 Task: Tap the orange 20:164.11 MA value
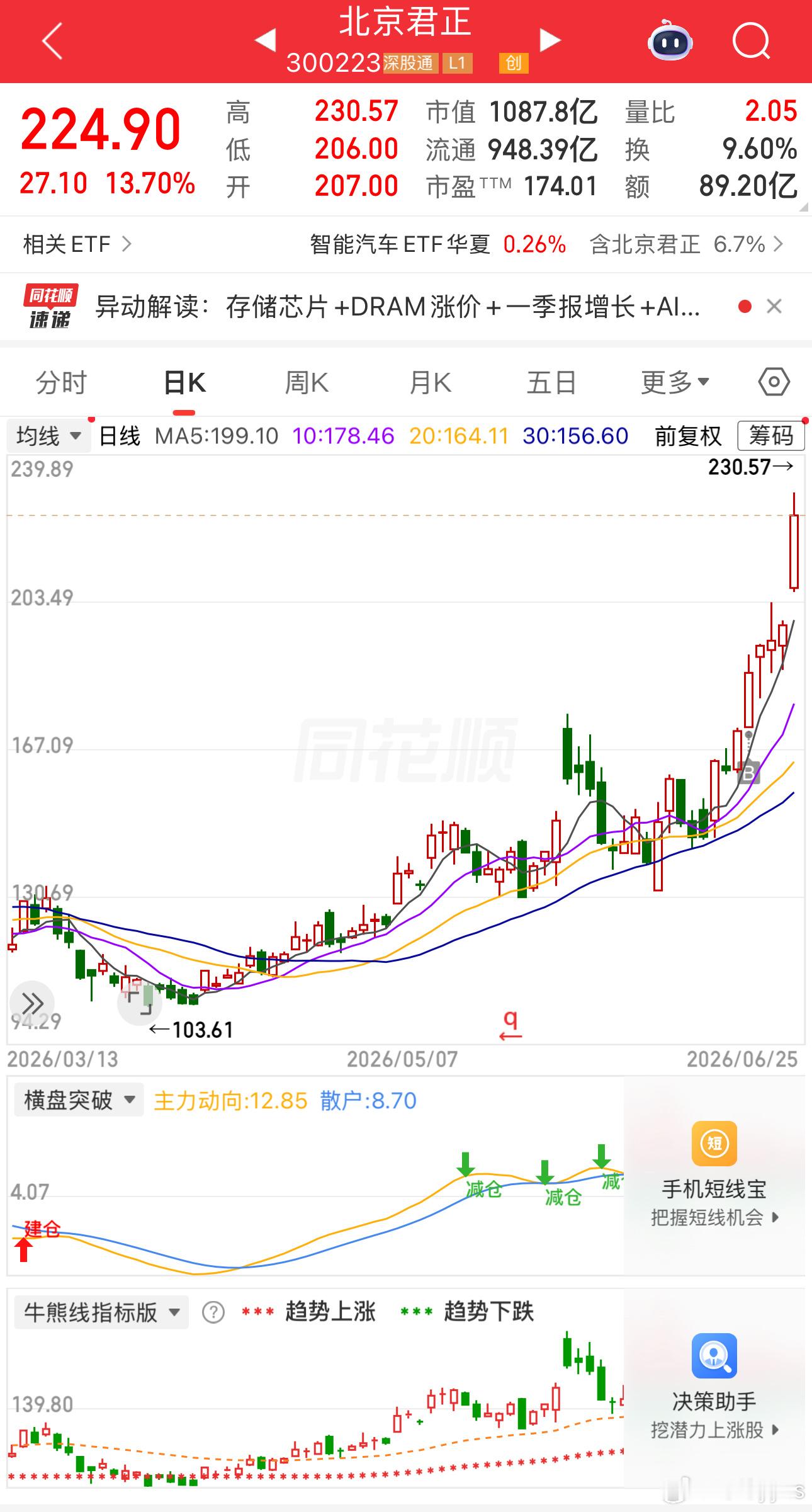click(459, 436)
